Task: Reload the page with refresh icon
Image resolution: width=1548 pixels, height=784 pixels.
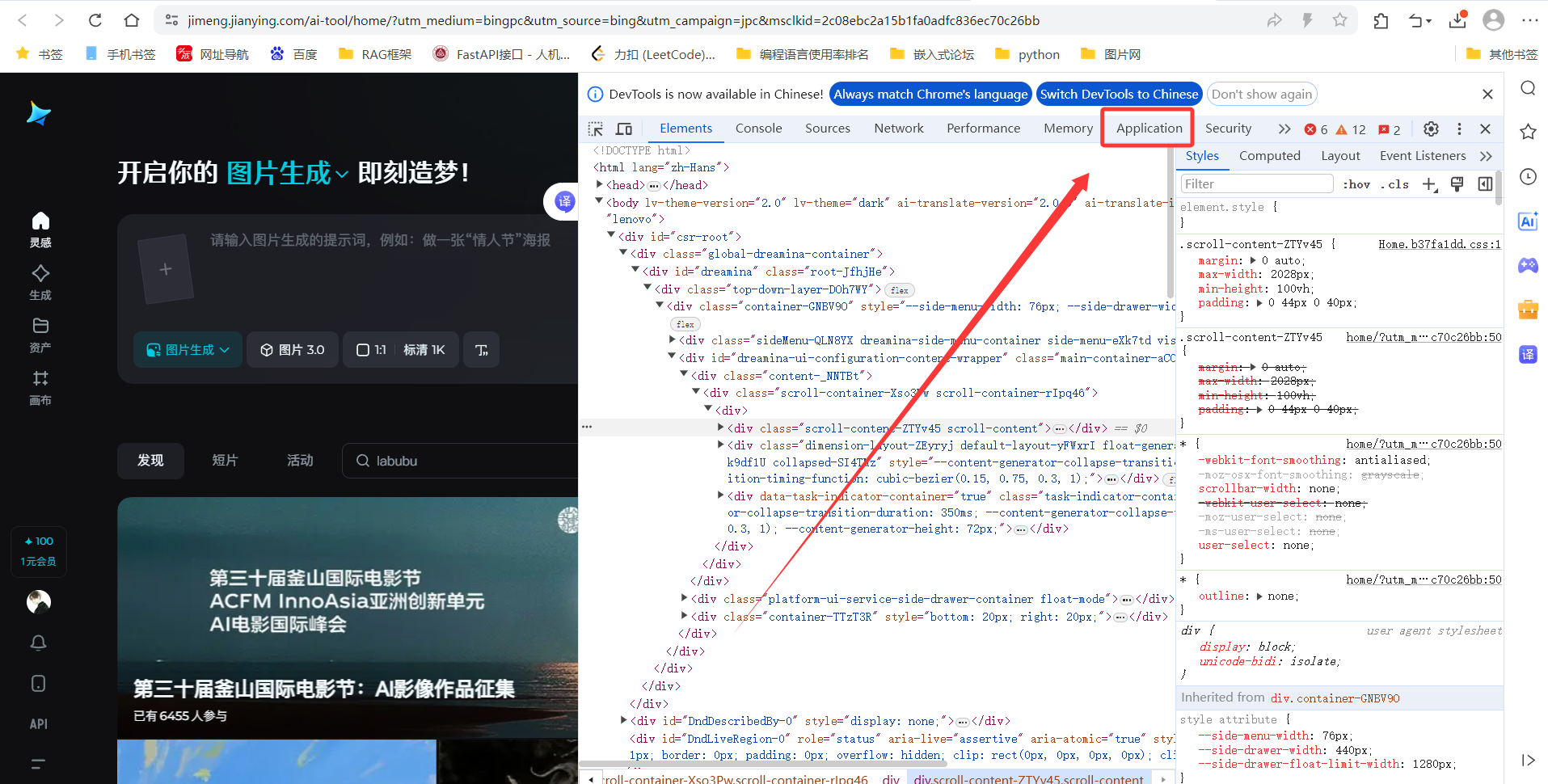Action: click(x=95, y=20)
